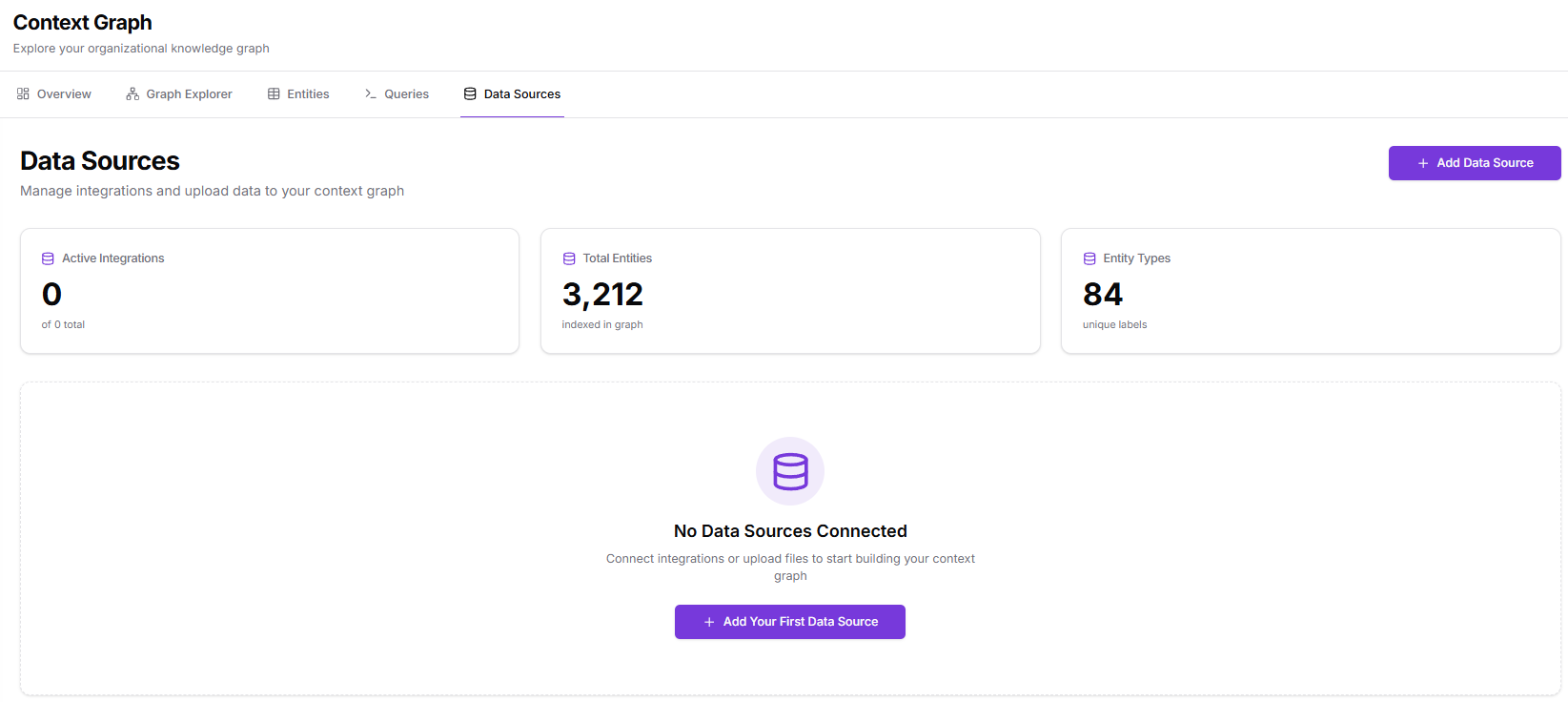Open the Overview tab
The image size is (1568, 702).
54,94
